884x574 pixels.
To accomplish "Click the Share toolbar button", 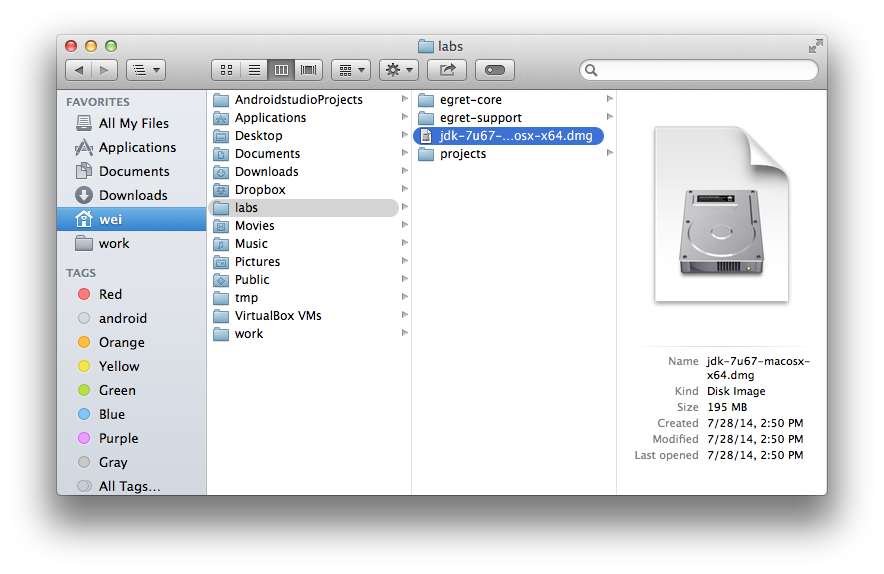I will pos(447,70).
